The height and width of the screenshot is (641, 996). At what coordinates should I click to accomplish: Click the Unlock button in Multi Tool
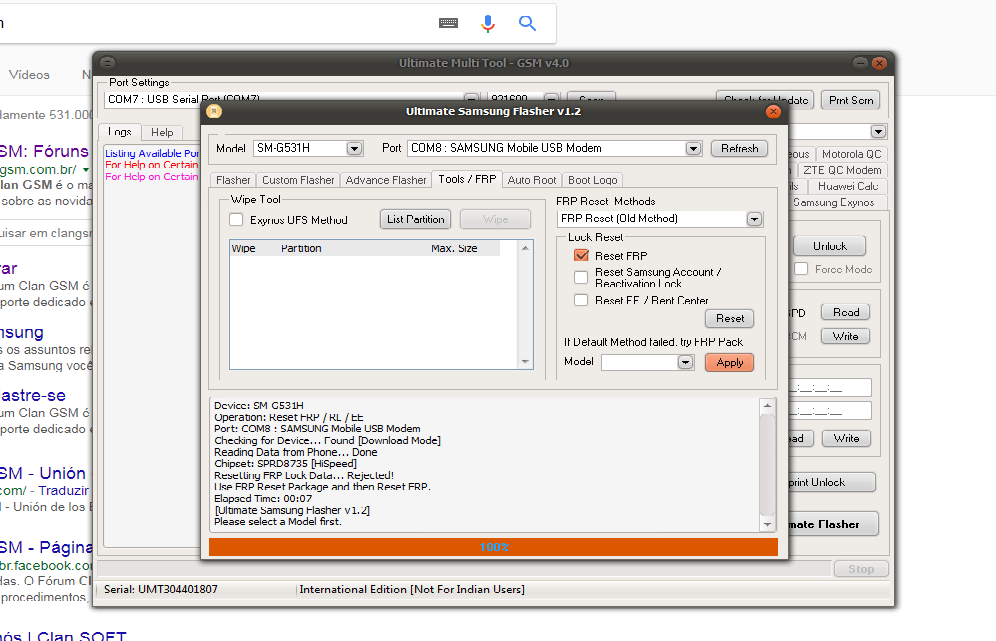[x=830, y=246]
